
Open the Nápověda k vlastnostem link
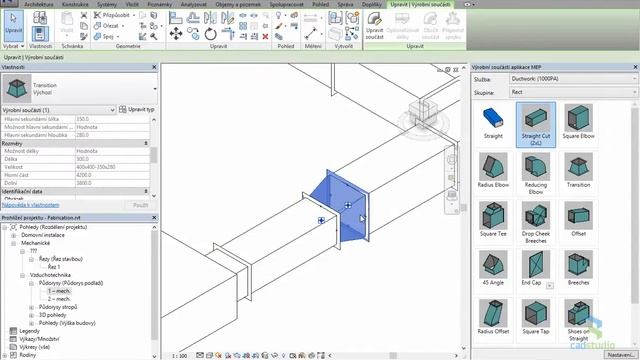tap(31, 205)
